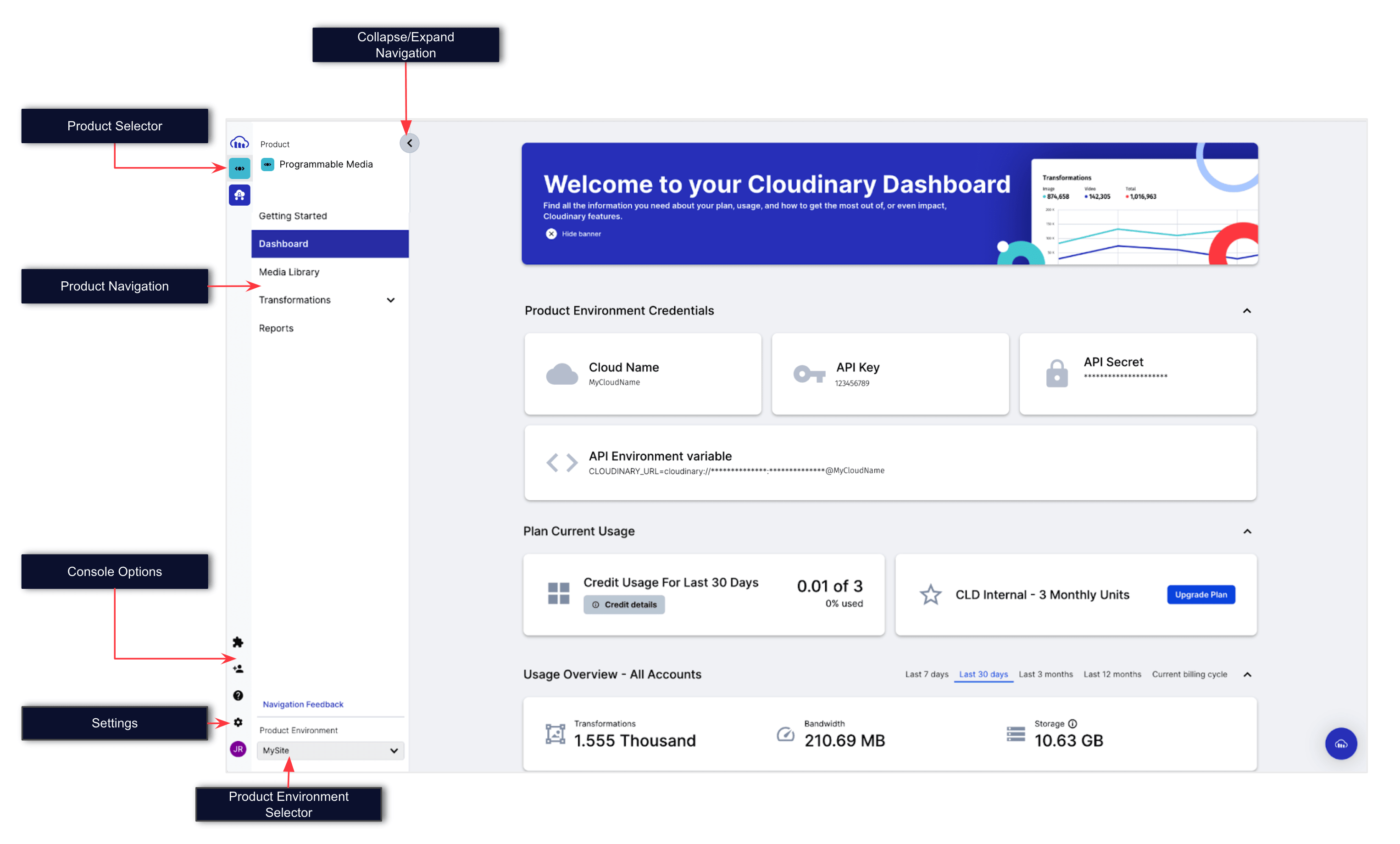Click the API Secret credential card
Screen dimensions: 1400x844
1137,374
